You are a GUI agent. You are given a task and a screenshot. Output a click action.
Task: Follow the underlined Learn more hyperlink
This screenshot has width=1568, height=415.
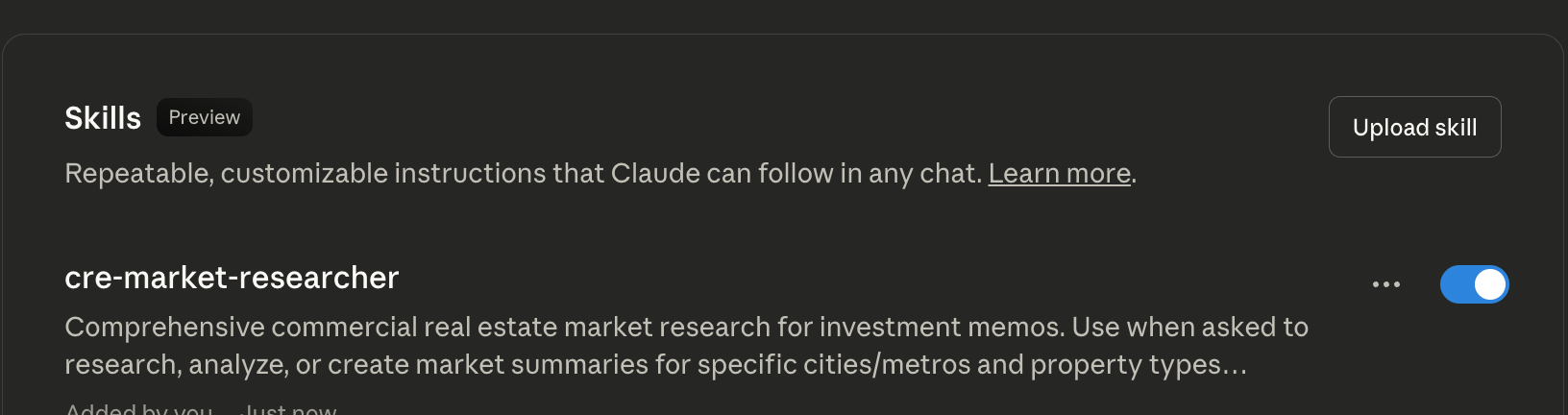click(1059, 173)
